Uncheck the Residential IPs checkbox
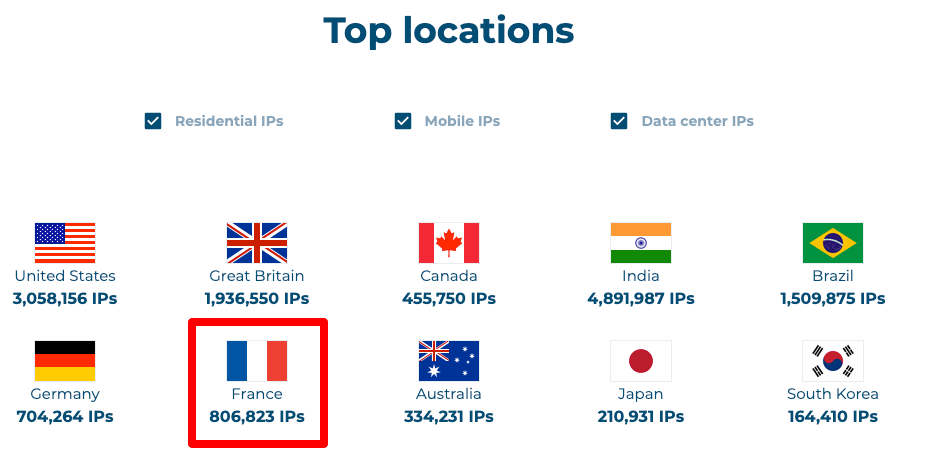The image size is (930, 472). point(154,121)
